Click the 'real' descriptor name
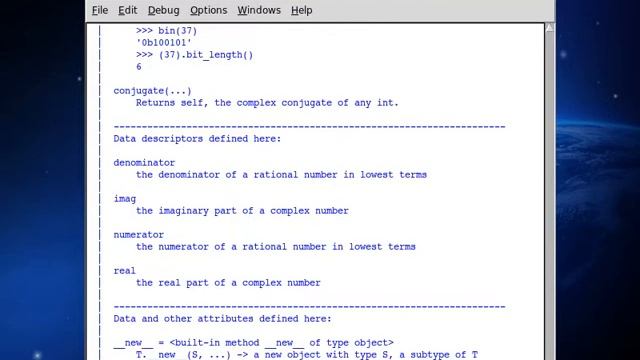This screenshot has height=360, width=640. point(124,271)
